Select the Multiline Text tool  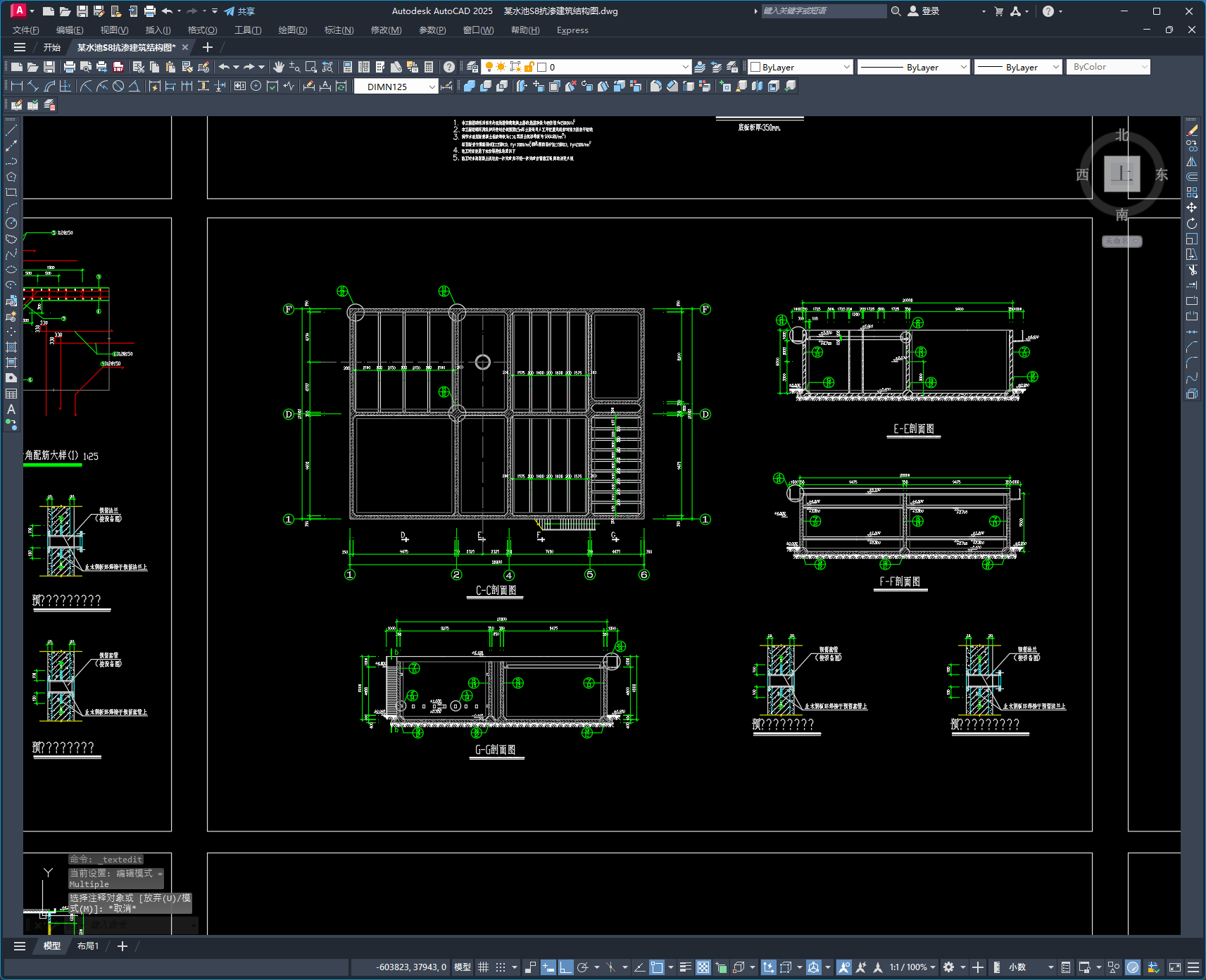click(x=11, y=409)
